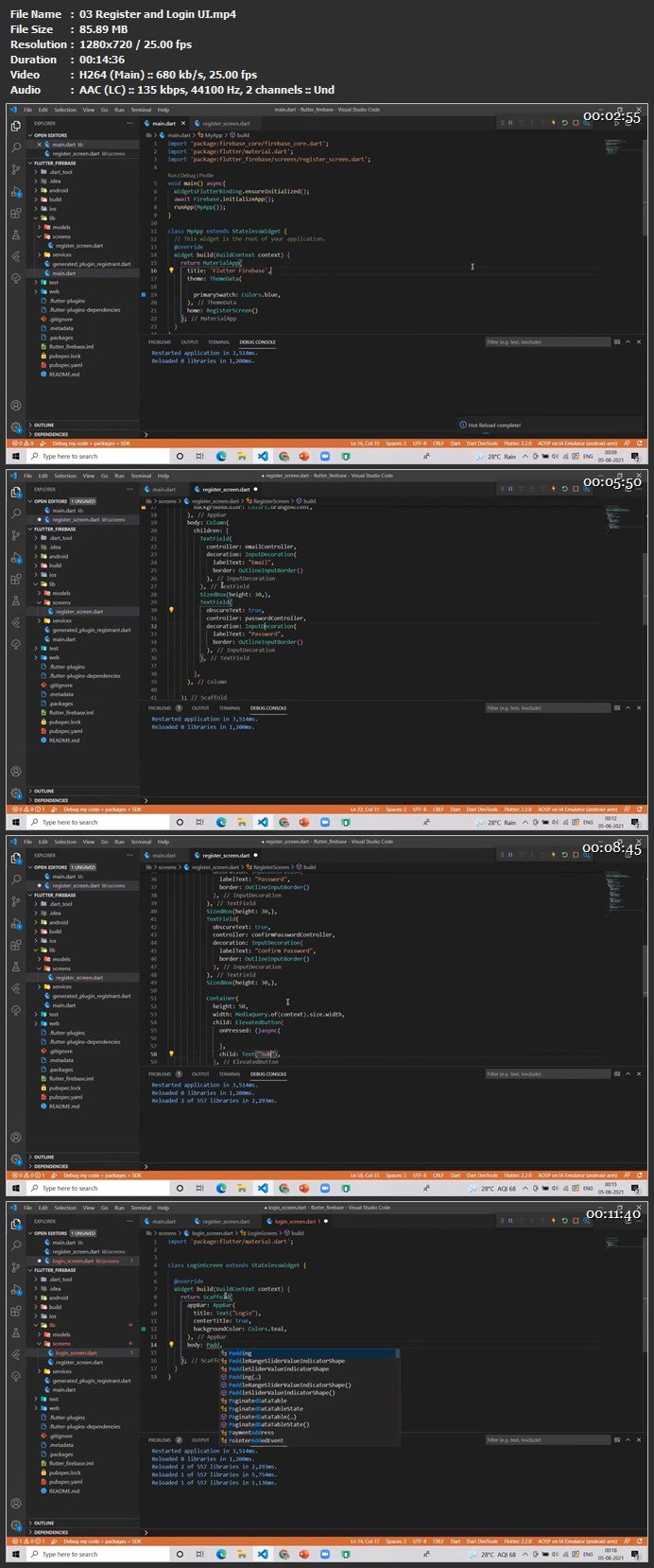Image resolution: width=654 pixels, height=1568 pixels.
Task: Click error and warning counts in 00:02:55 status bar
Action: click(x=22, y=443)
